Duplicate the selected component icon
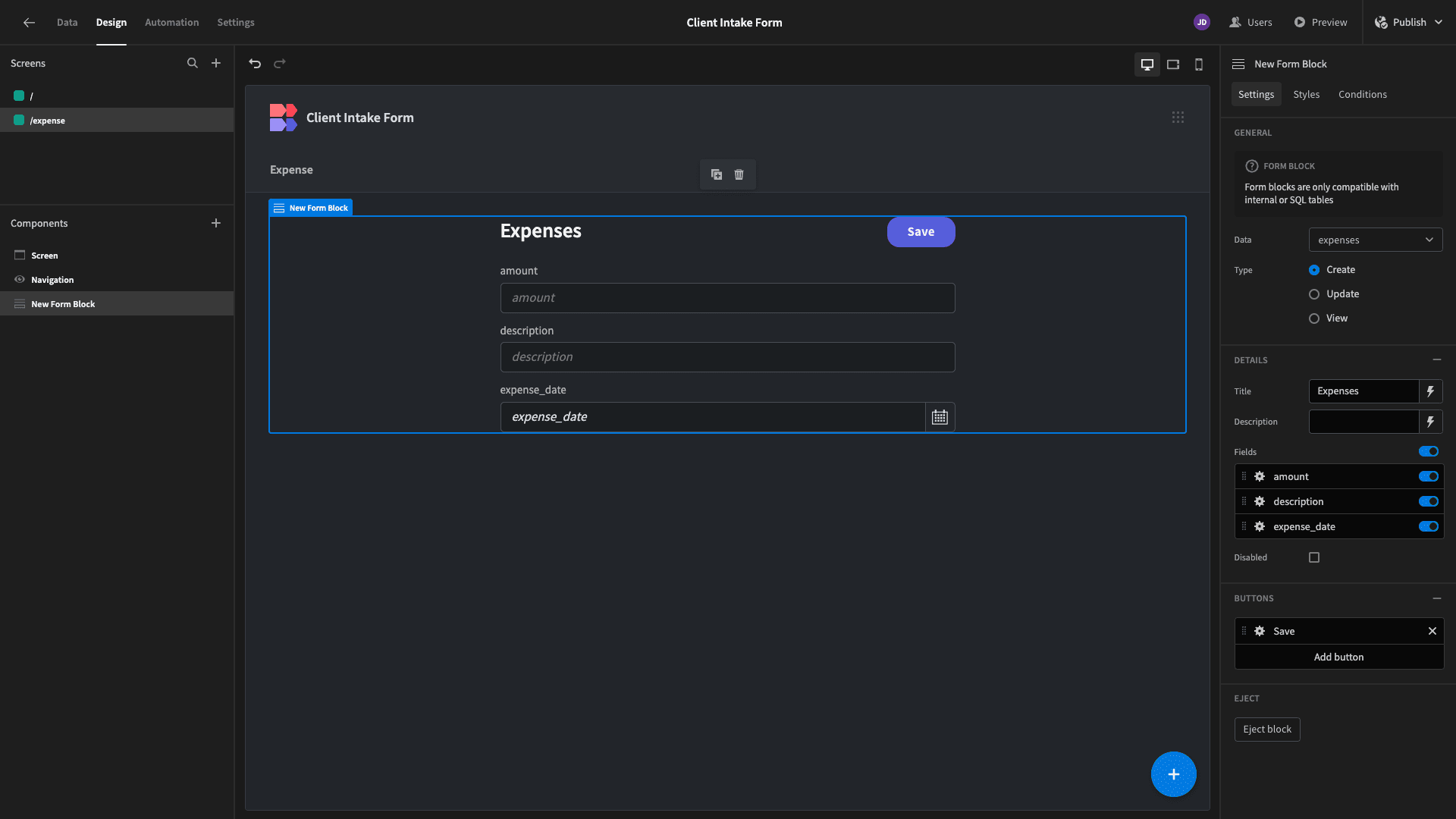The height and width of the screenshot is (819, 1456). 717,174
